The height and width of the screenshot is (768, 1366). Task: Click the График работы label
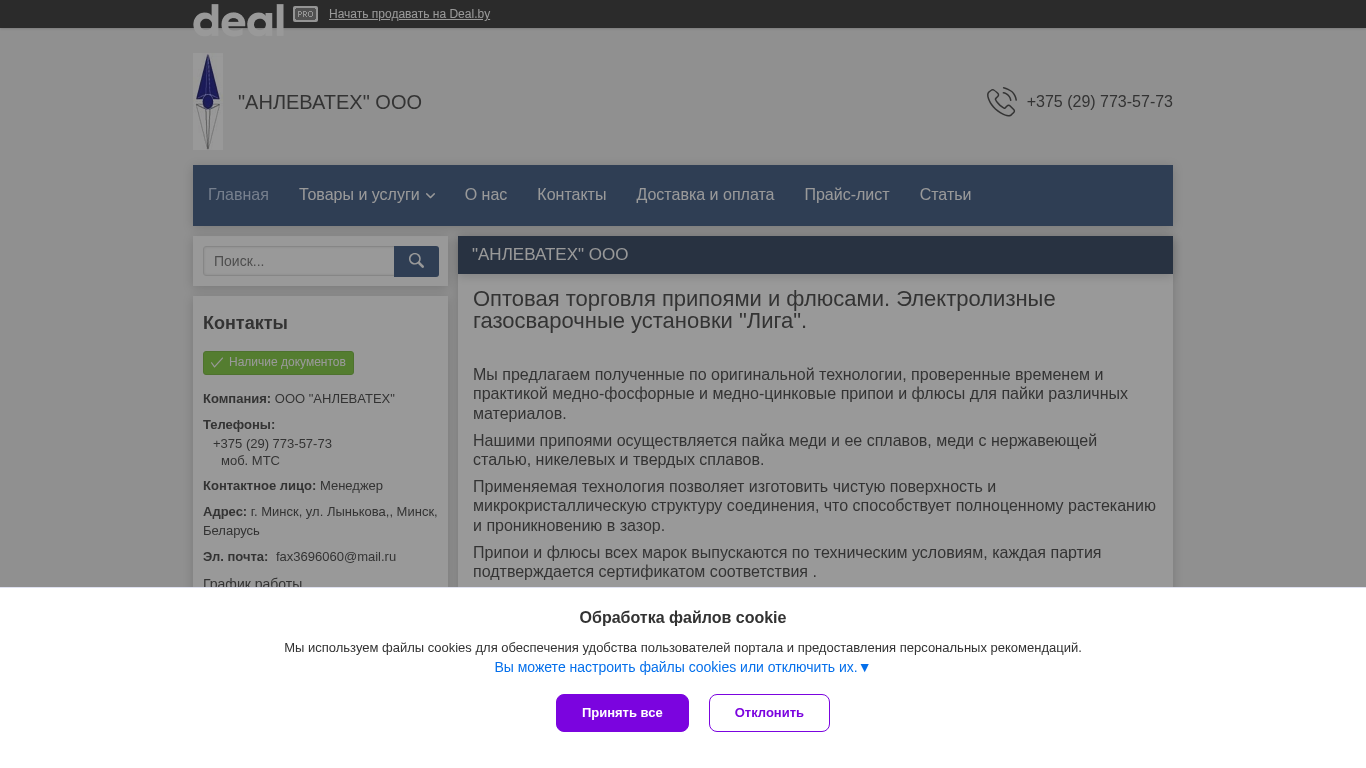[x=252, y=582]
